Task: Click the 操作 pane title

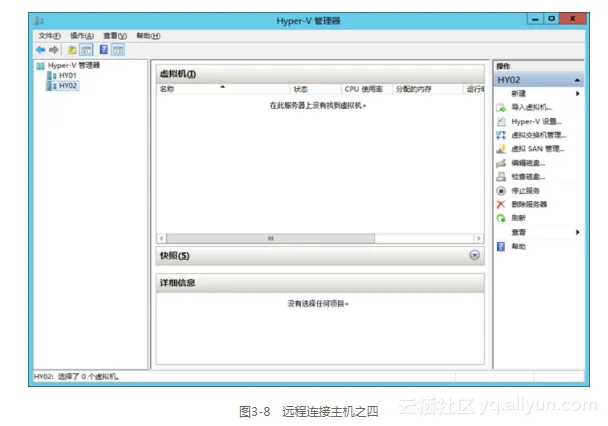Action: pos(503,66)
